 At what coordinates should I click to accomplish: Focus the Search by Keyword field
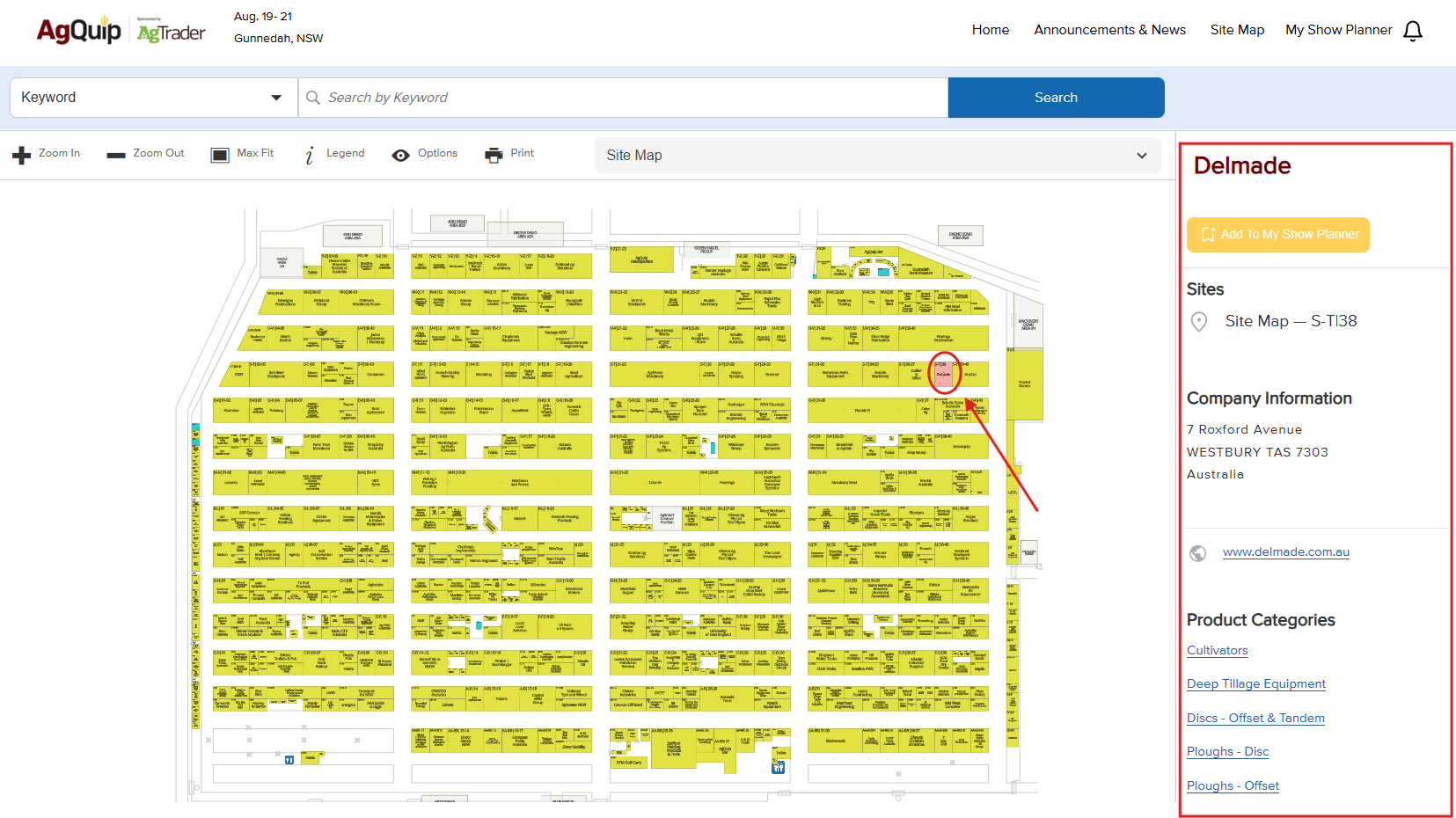click(x=633, y=98)
